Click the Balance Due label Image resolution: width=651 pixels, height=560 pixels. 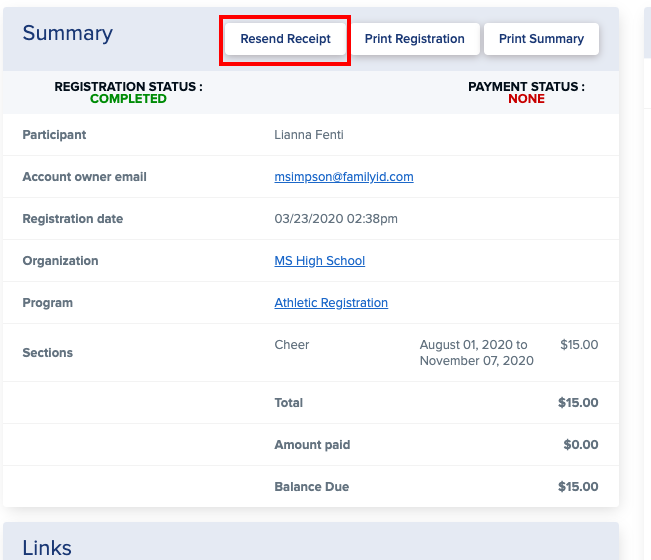(x=312, y=487)
